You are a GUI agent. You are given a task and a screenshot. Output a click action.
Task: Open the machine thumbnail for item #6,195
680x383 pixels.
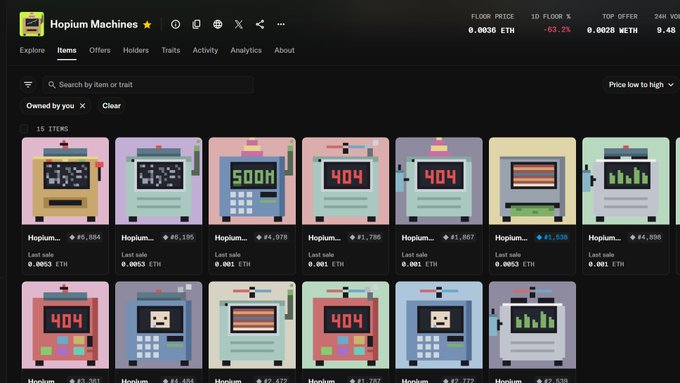pyautogui.click(x=159, y=181)
